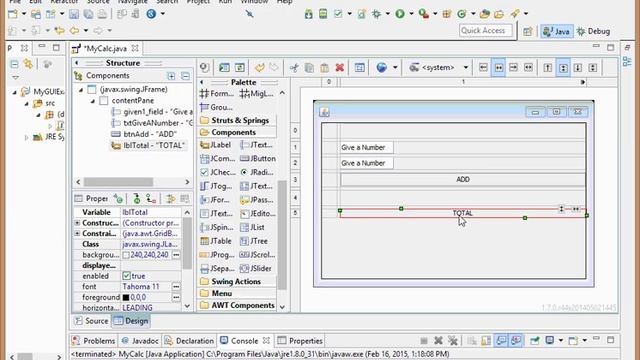Image resolution: width=640 pixels, height=360 pixels.
Task: Open the Declaration tab
Action: pyautogui.click(x=189, y=341)
